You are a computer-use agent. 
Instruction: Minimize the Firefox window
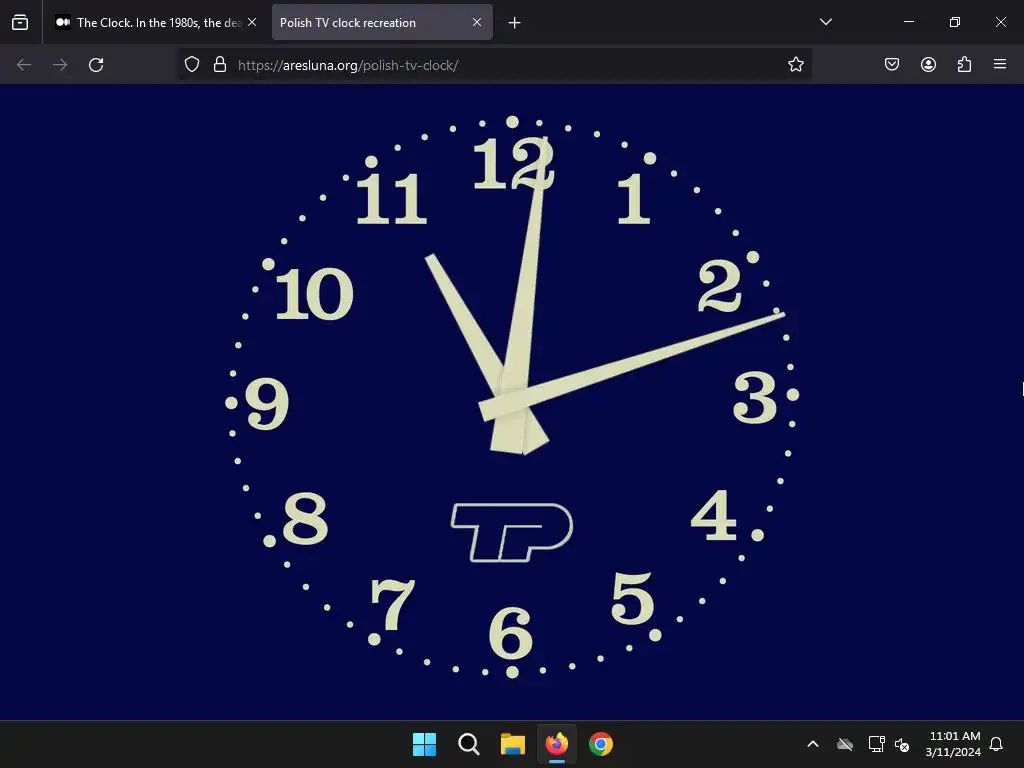point(908,22)
